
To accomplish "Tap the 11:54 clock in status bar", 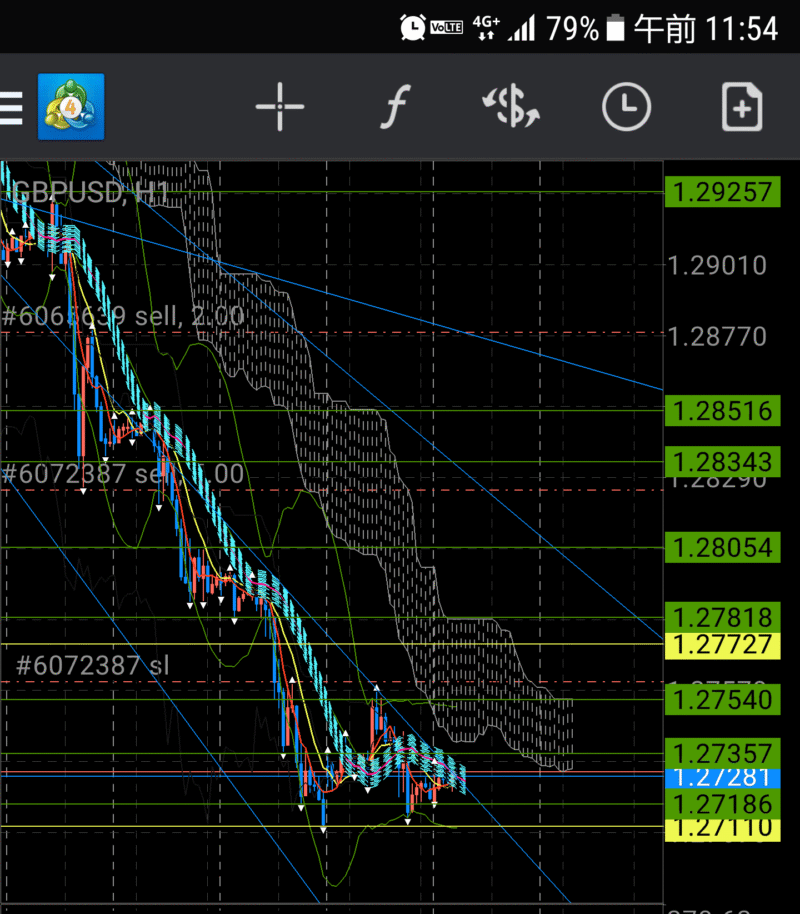I will pos(741,28).
